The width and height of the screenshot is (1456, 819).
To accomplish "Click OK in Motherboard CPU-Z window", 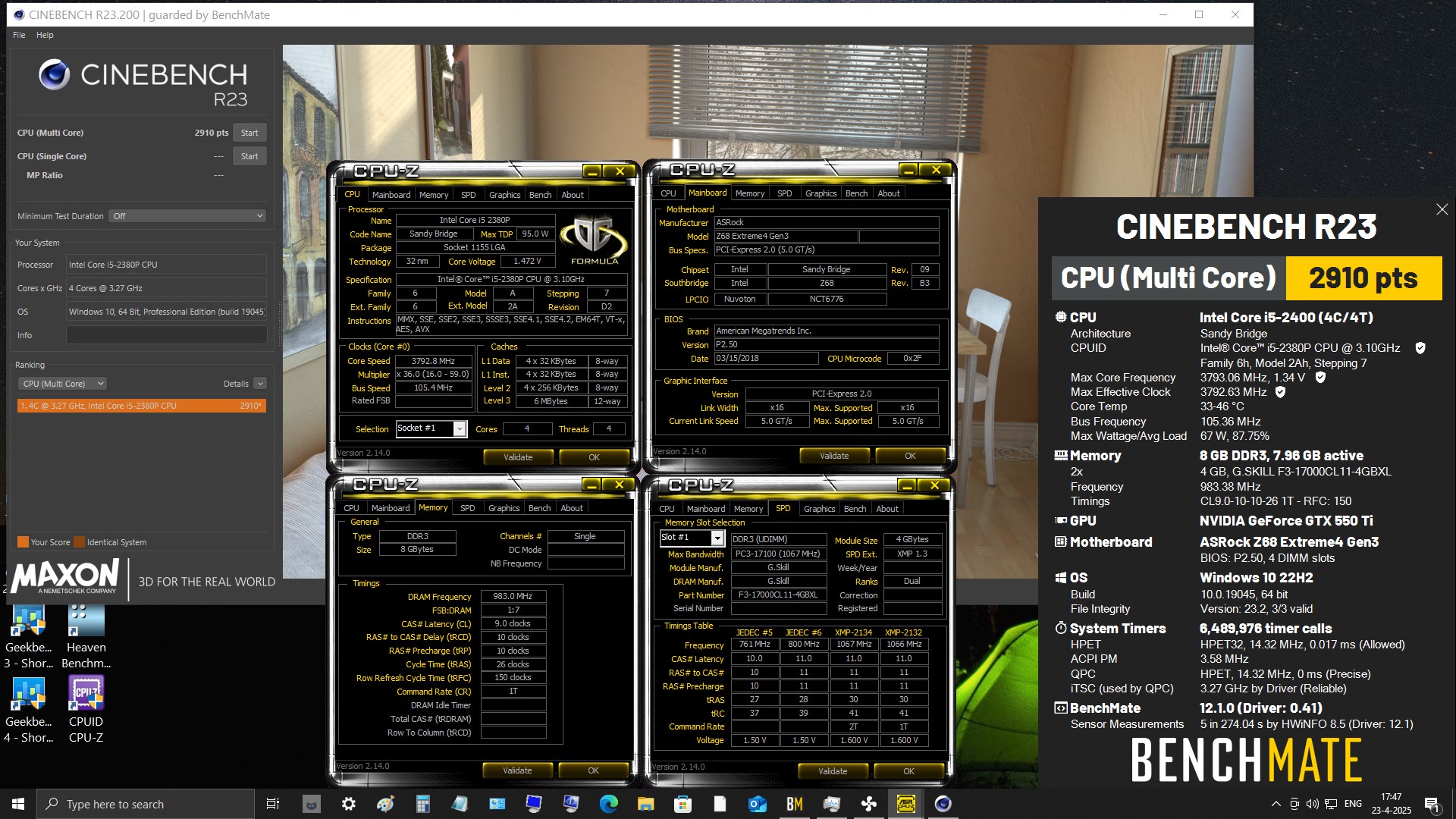I will [910, 456].
